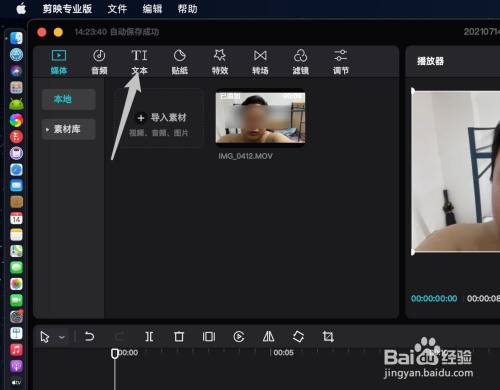
Task: Click the player preview video frame
Action: click(456, 171)
